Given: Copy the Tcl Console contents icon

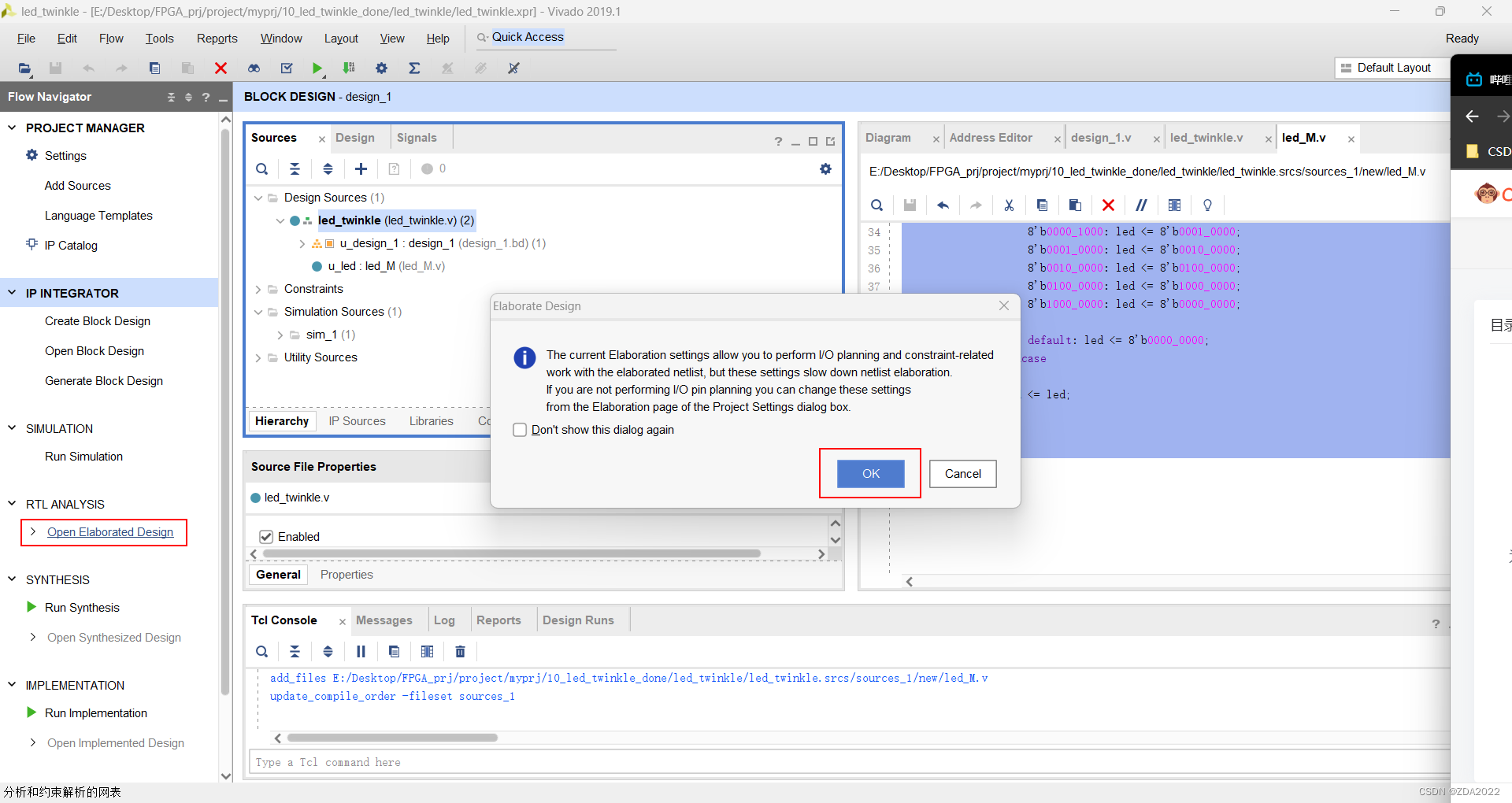Looking at the screenshot, I should [x=394, y=651].
